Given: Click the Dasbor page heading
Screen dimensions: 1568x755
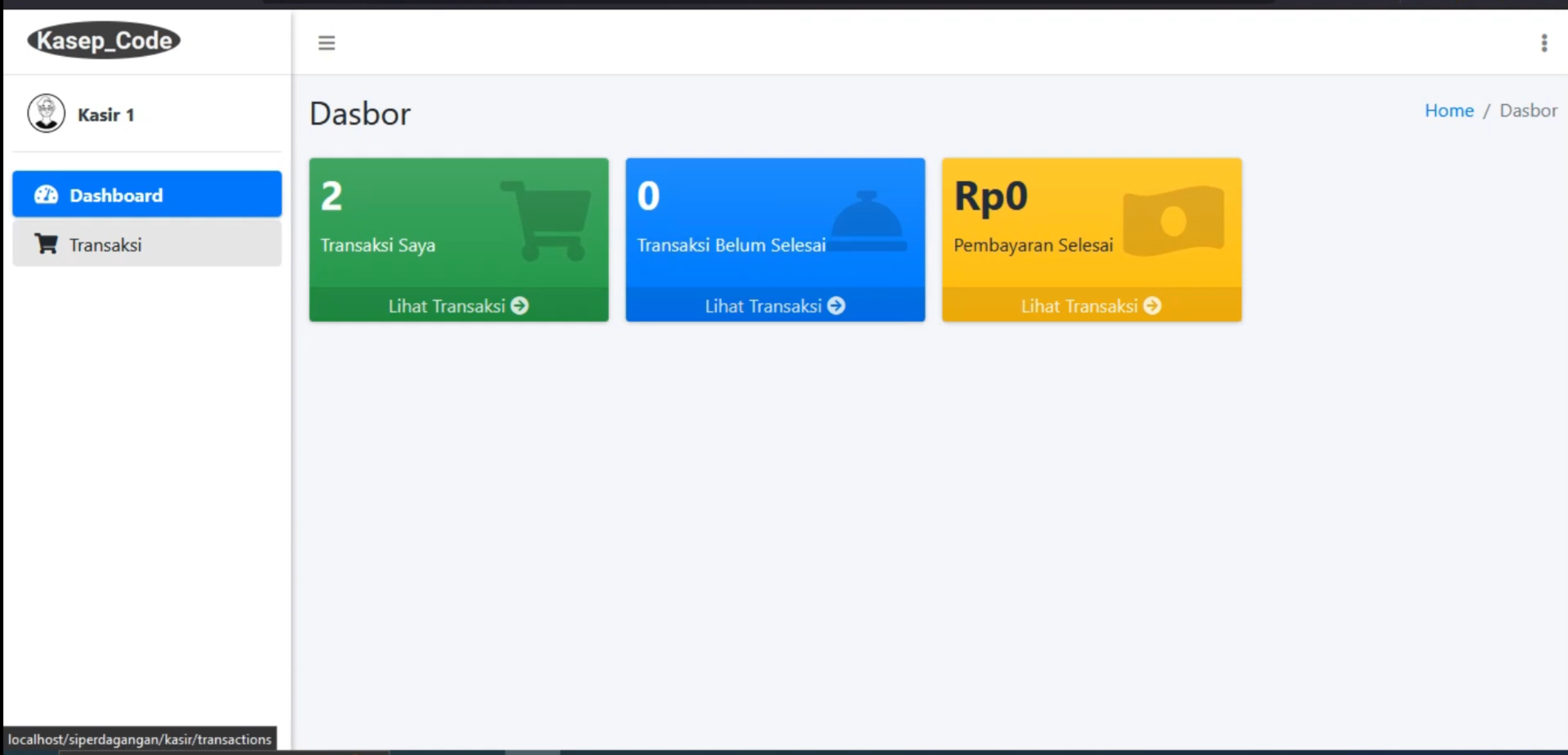Looking at the screenshot, I should coord(360,113).
